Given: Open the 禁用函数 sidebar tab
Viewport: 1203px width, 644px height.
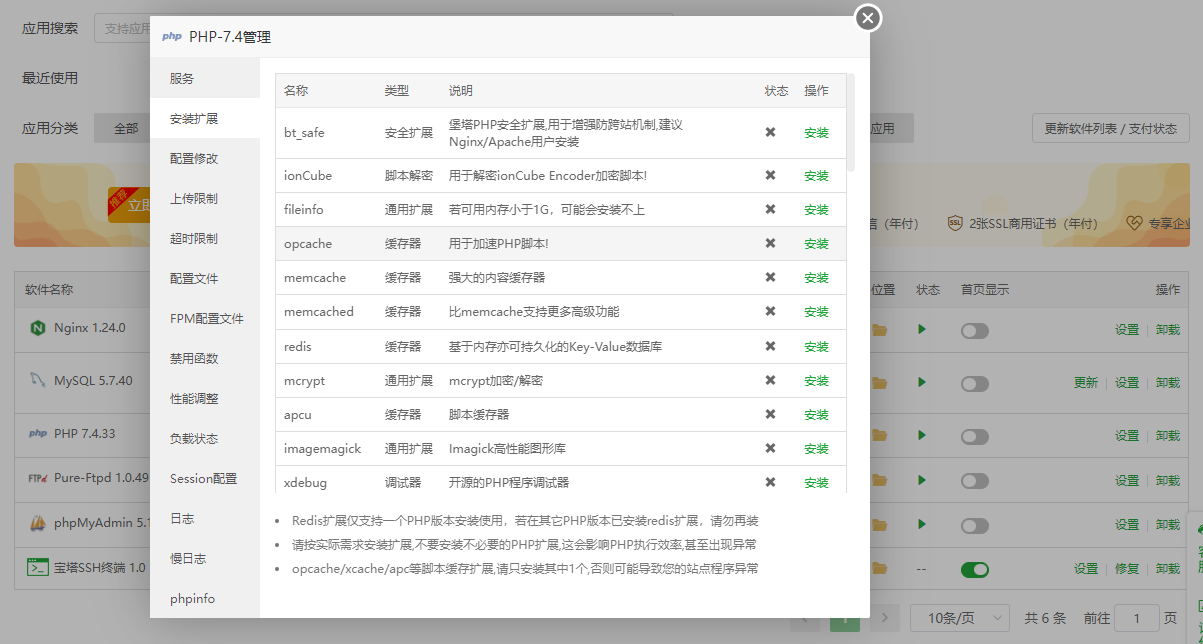Looking at the screenshot, I should 194,359.
